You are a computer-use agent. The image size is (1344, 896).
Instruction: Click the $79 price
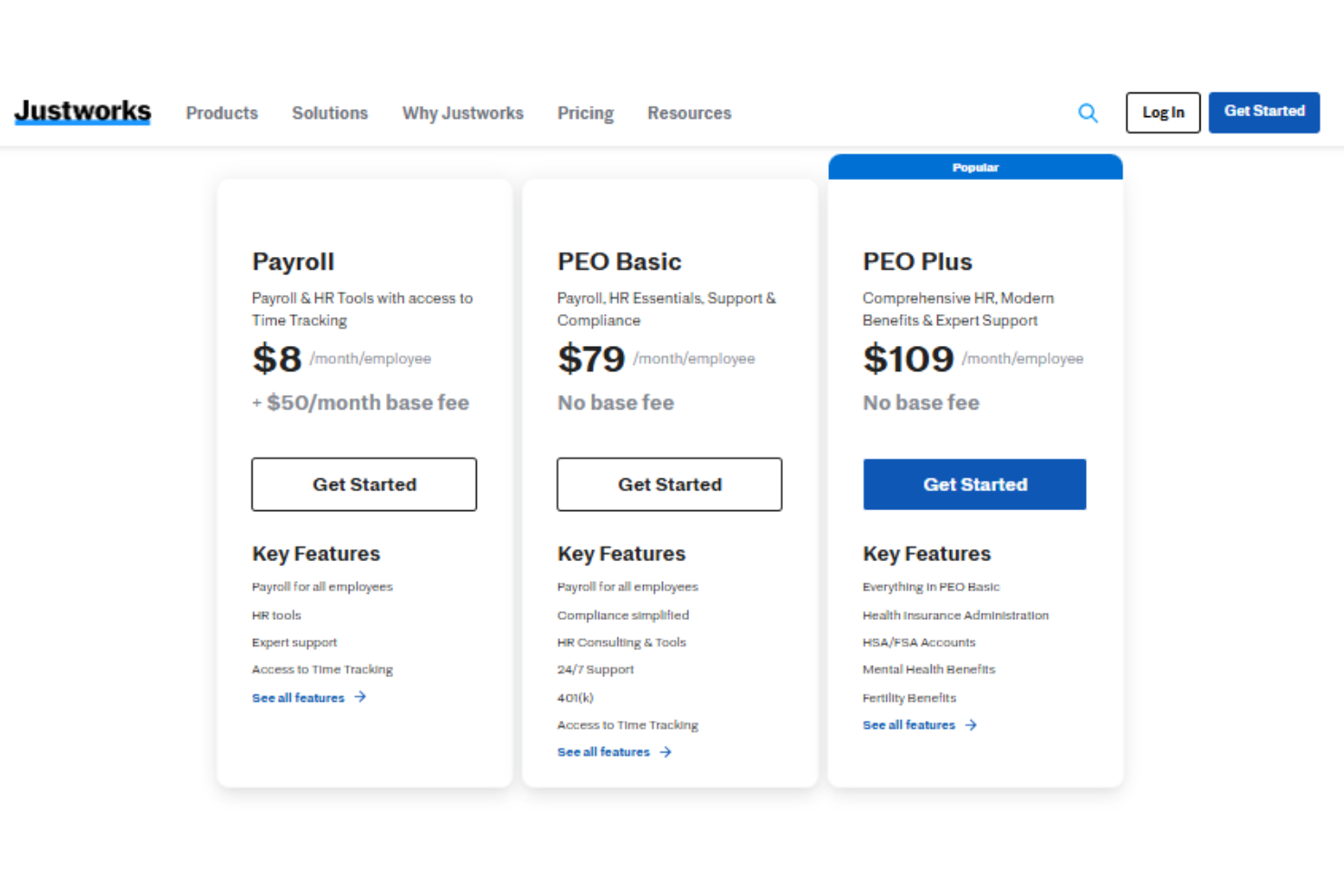[591, 359]
